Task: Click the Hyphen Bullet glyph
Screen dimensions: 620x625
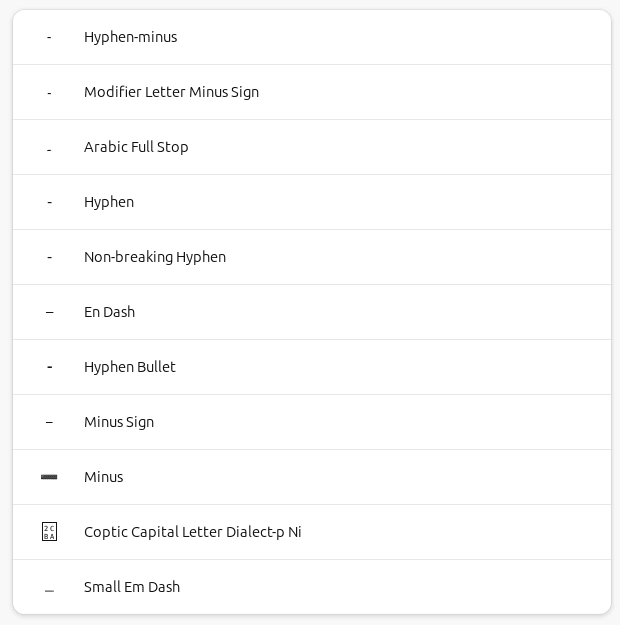Action: pos(49,367)
